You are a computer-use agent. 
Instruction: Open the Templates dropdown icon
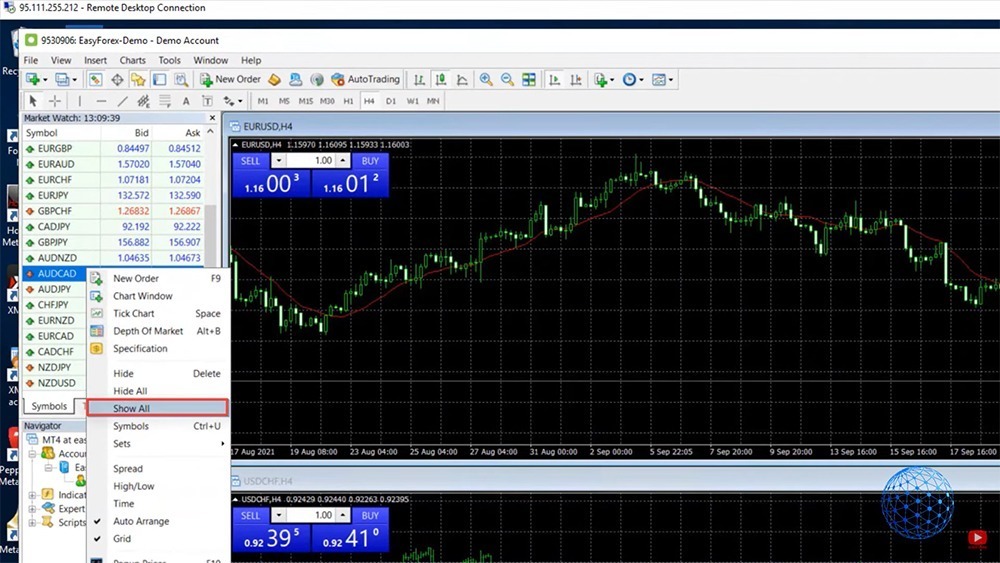click(663, 80)
